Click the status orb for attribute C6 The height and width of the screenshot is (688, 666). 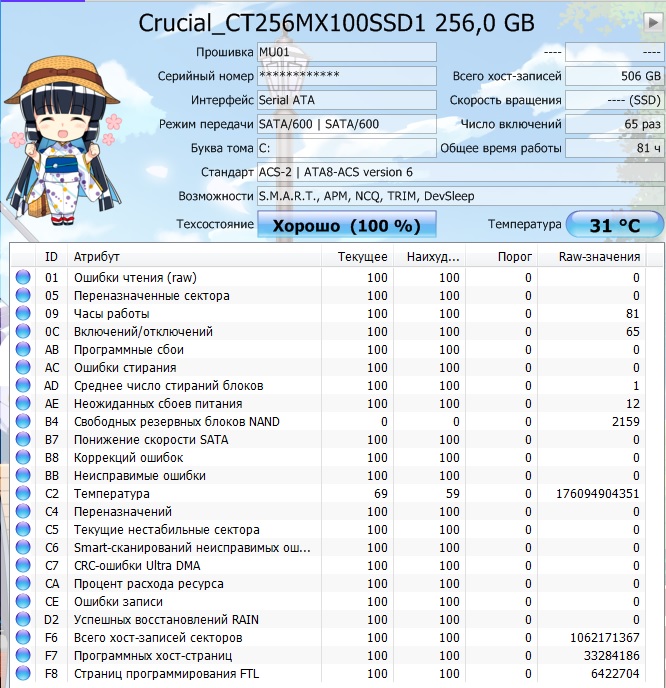23,547
